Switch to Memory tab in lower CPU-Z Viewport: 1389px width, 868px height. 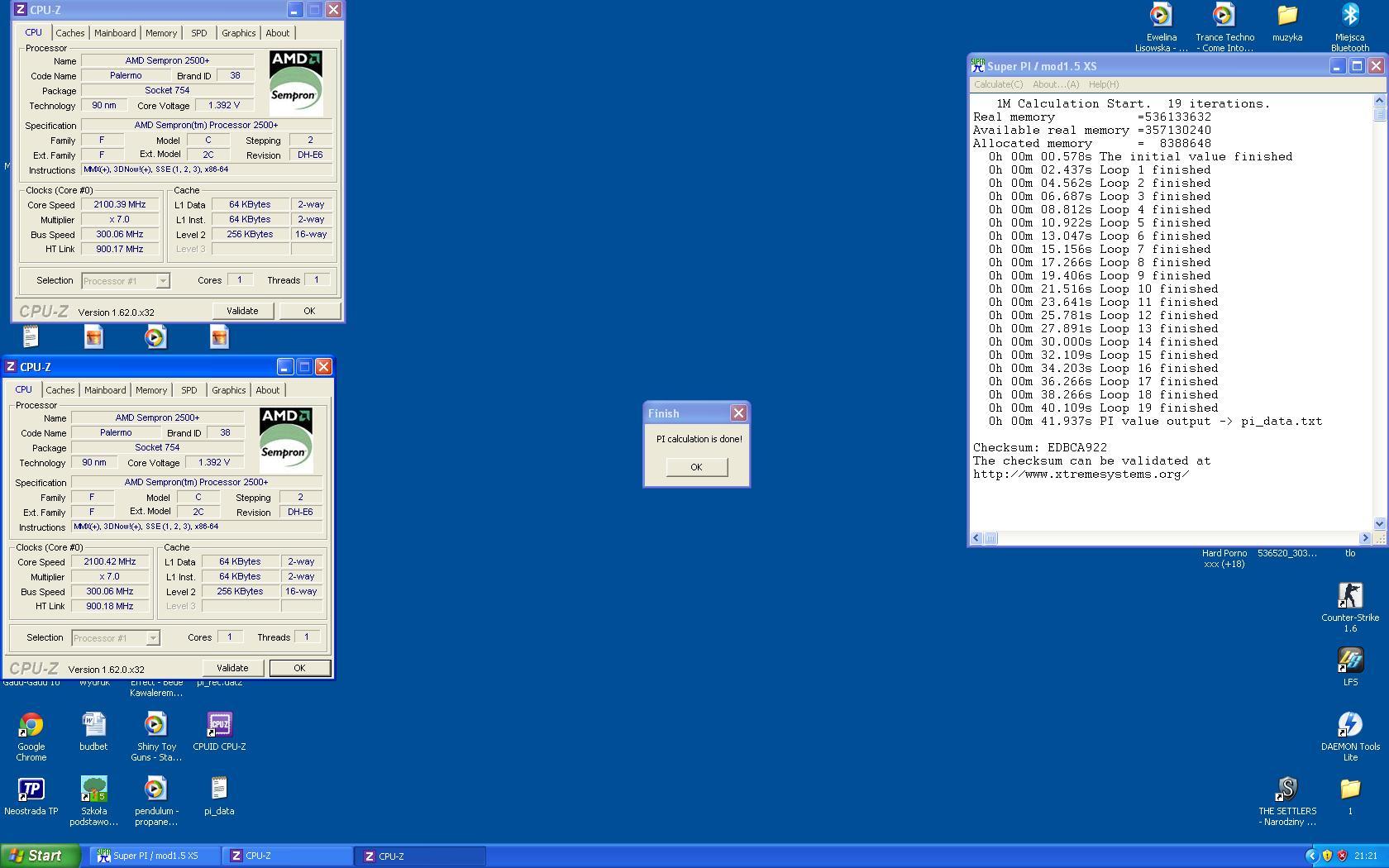151,390
